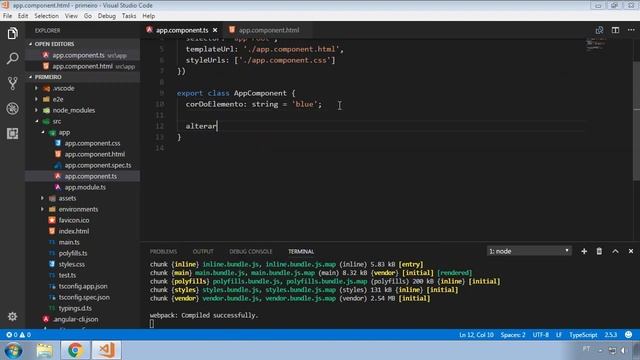Image resolution: width=640 pixels, height=360 pixels.
Task: Select language mode TypeScript in status bar
Action: (x=583, y=335)
